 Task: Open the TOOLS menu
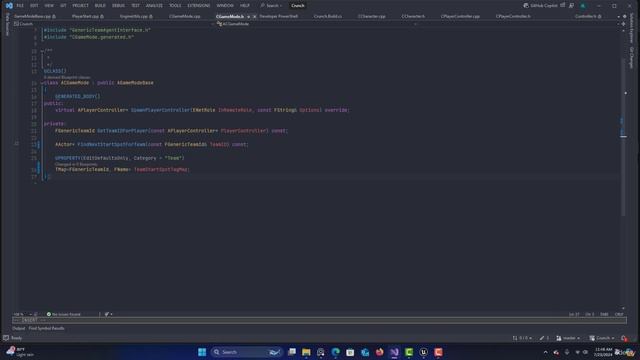pos(175,6)
